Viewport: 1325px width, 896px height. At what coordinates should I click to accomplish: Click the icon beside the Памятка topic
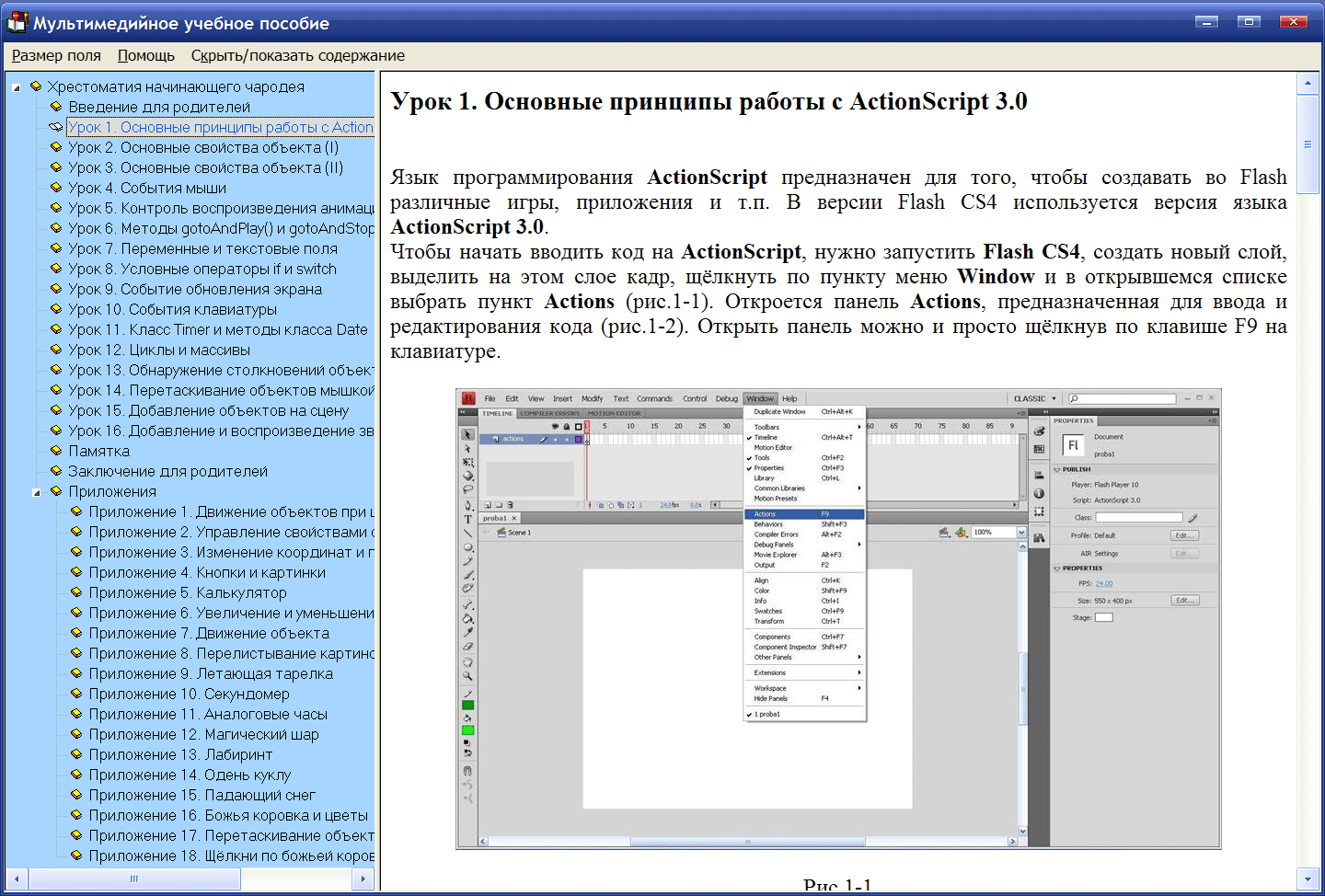click(x=56, y=451)
